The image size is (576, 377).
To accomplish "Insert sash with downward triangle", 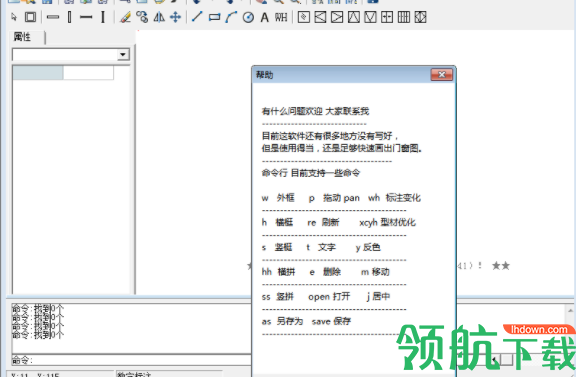I will (x=370, y=17).
